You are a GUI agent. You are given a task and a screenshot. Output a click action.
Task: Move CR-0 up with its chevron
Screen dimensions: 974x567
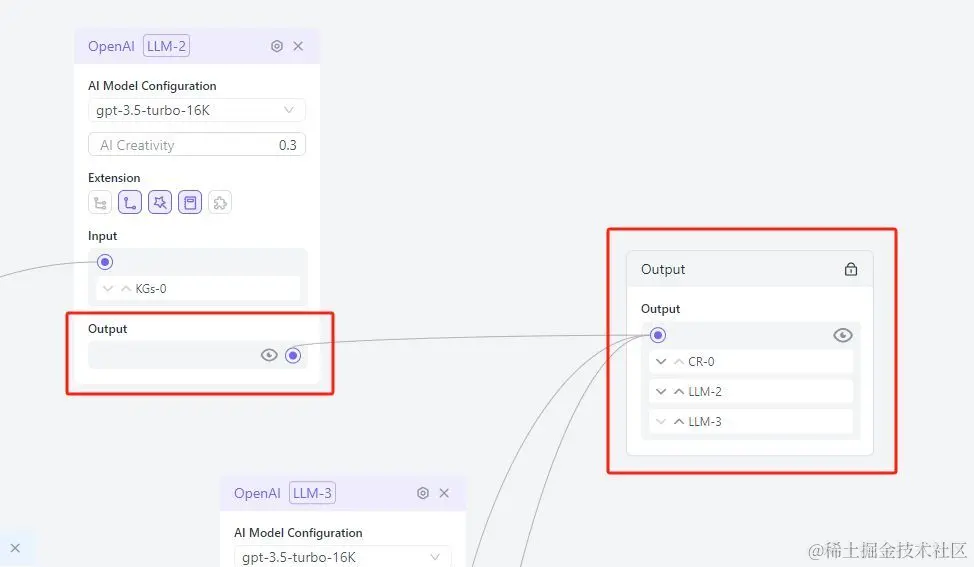point(679,361)
